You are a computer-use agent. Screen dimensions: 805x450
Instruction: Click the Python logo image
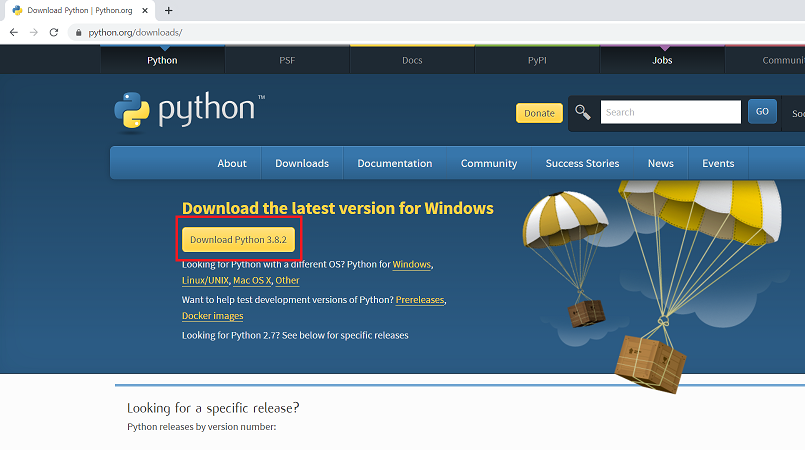click(189, 110)
